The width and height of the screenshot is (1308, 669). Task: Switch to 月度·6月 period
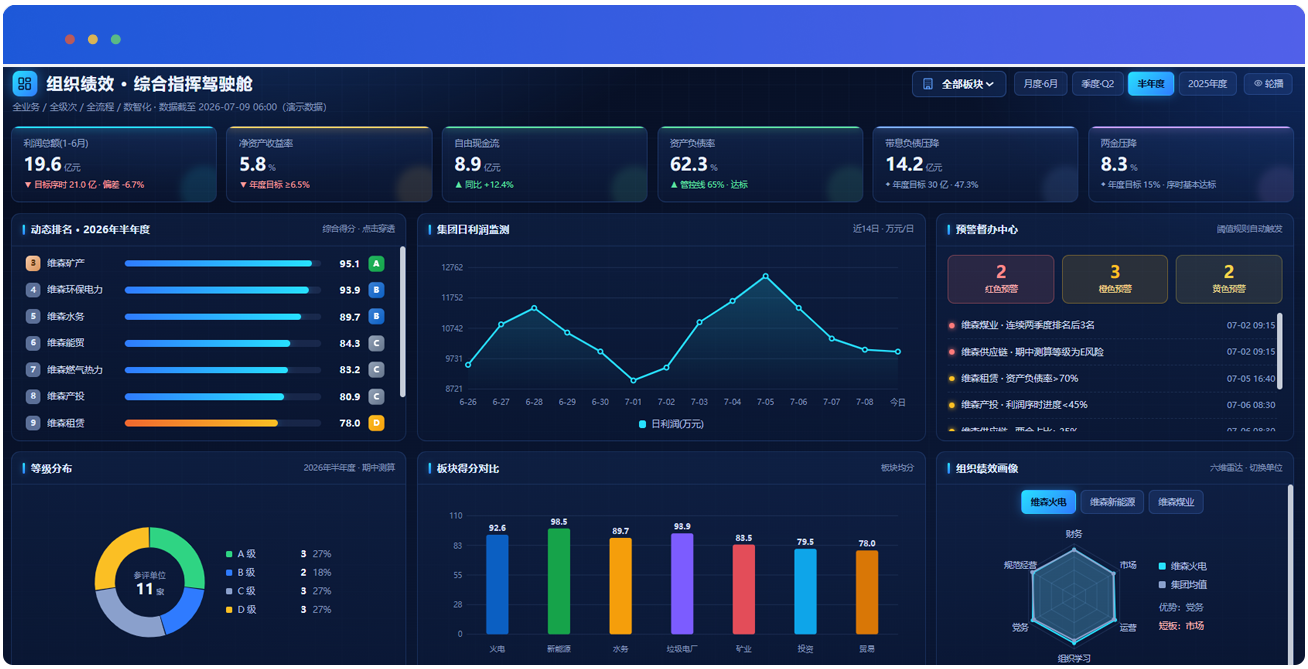[x=1041, y=84]
